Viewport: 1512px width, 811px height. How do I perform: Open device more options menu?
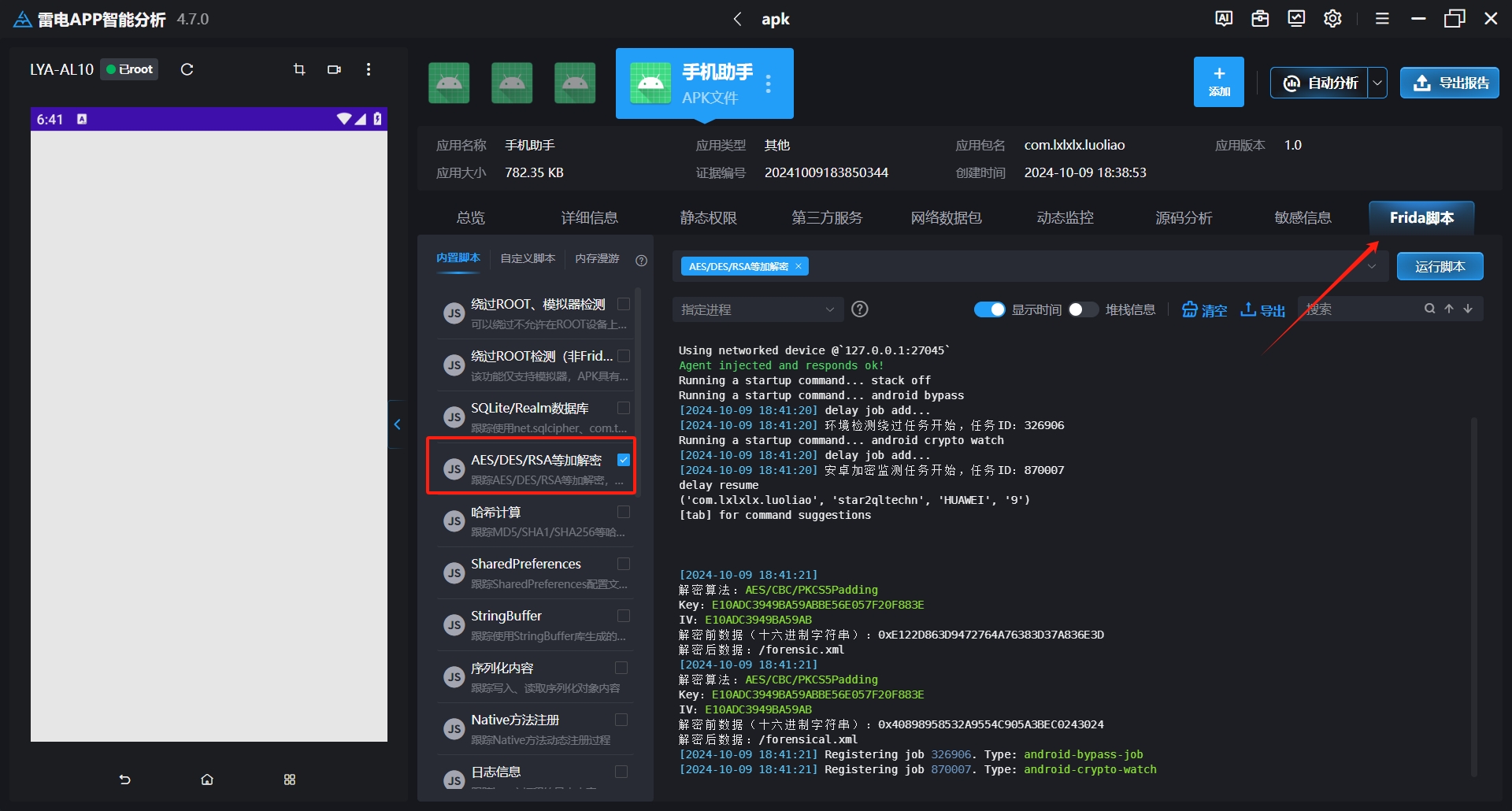[x=369, y=69]
